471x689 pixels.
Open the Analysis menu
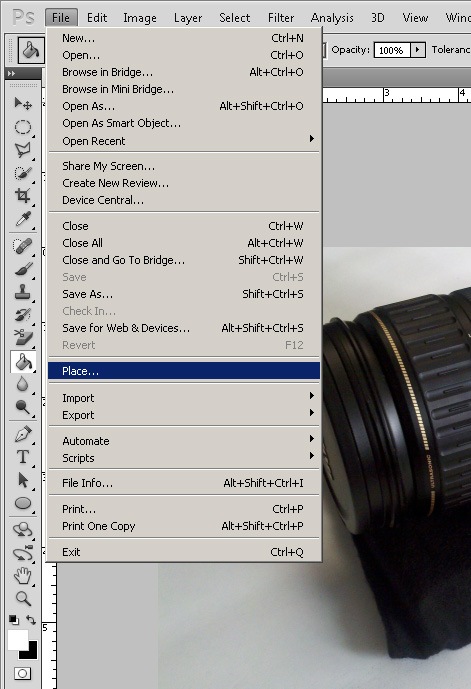pos(332,18)
